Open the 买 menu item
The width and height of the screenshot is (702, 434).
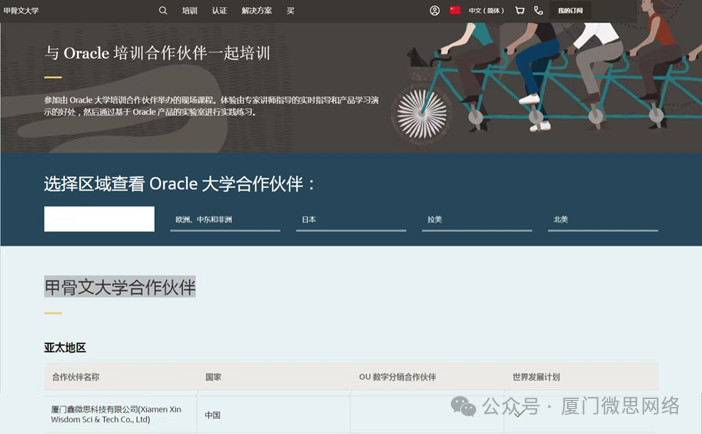pyautogui.click(x=291, y=10)
